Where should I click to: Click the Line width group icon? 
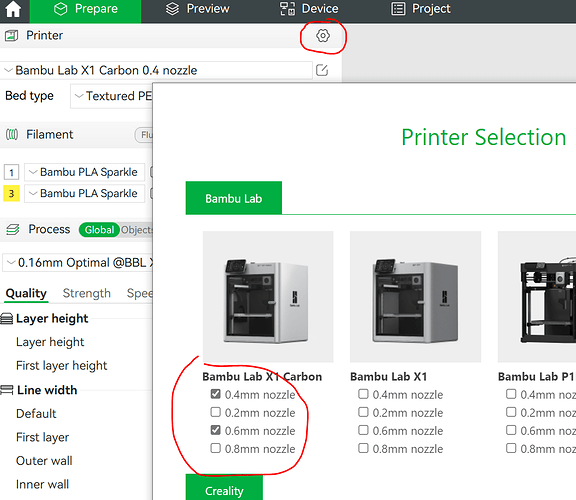[7, 390]
